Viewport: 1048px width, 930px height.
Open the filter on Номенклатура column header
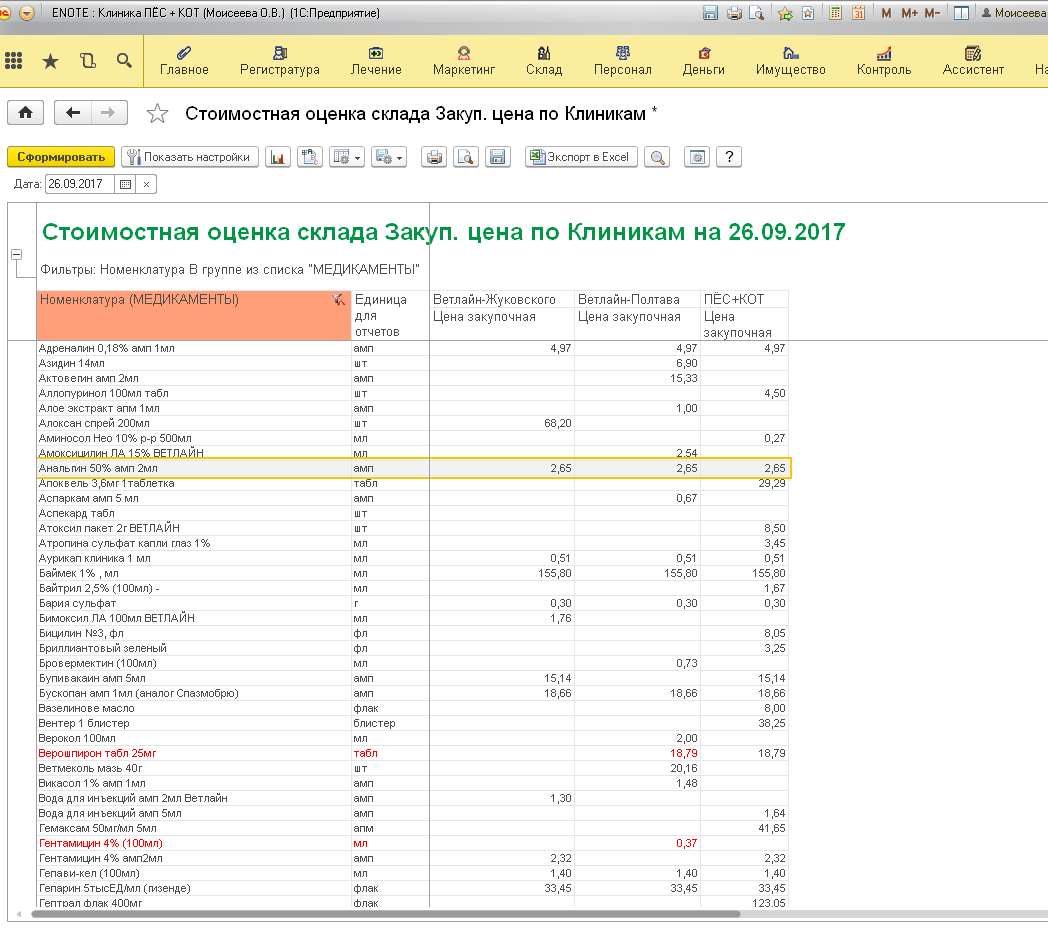tap(338, 300)
